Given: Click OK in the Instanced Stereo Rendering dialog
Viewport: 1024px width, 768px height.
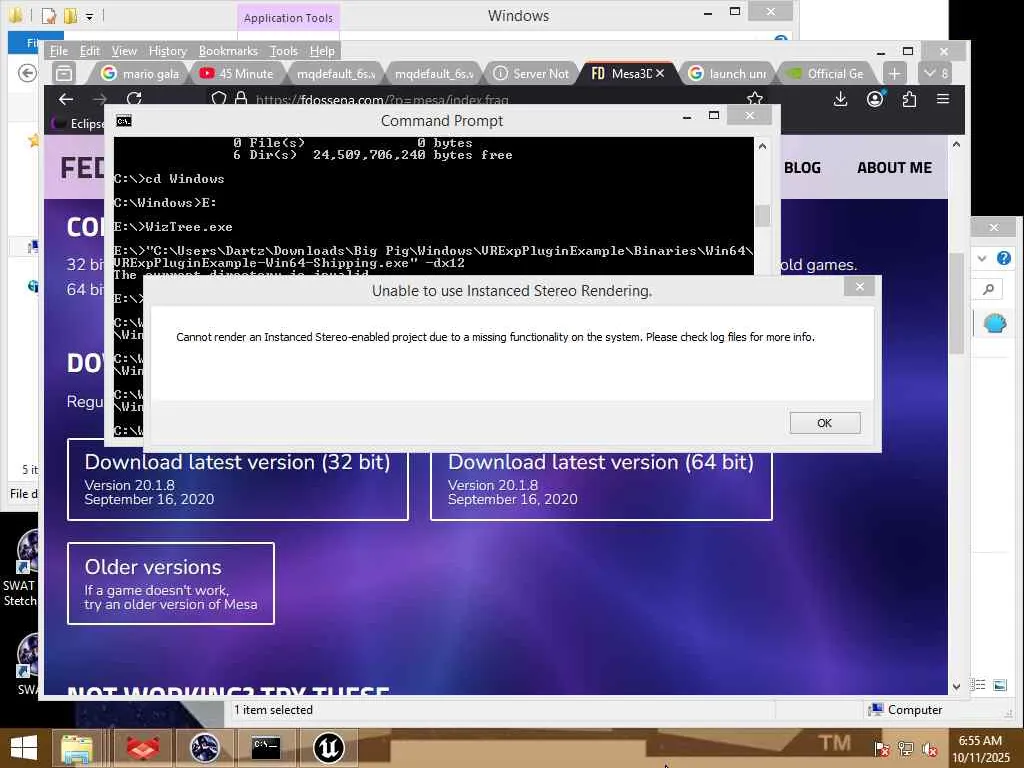Looking at the screenshot, I should point(824,423).
